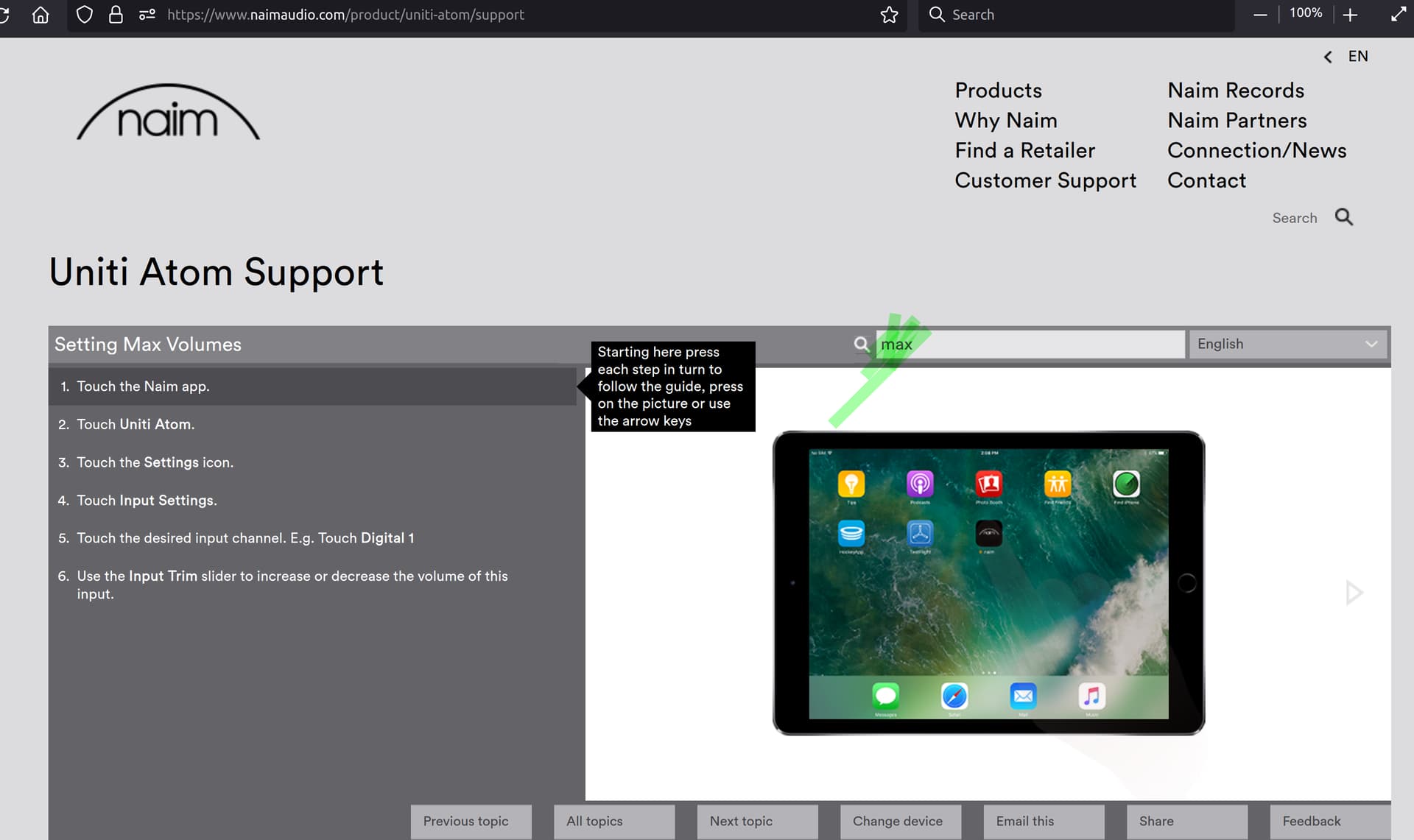Screen dimensions: 1414x840
Task: Open the English language dropdown
Action: 1287,344
